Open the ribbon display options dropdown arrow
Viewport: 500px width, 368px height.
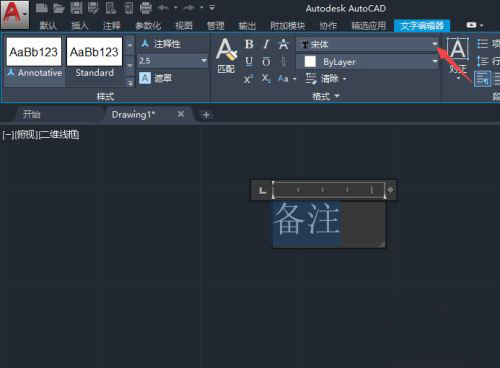click(482, 25)
